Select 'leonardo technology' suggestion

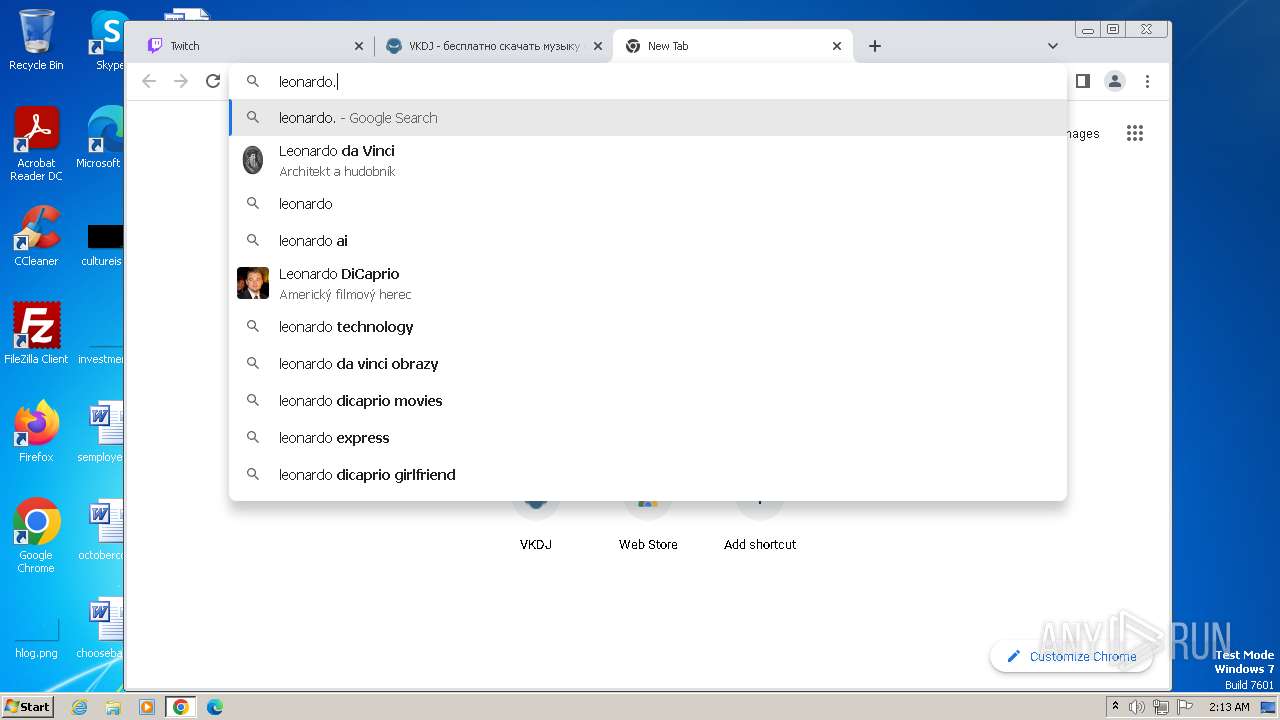click(x=648, y=327)
